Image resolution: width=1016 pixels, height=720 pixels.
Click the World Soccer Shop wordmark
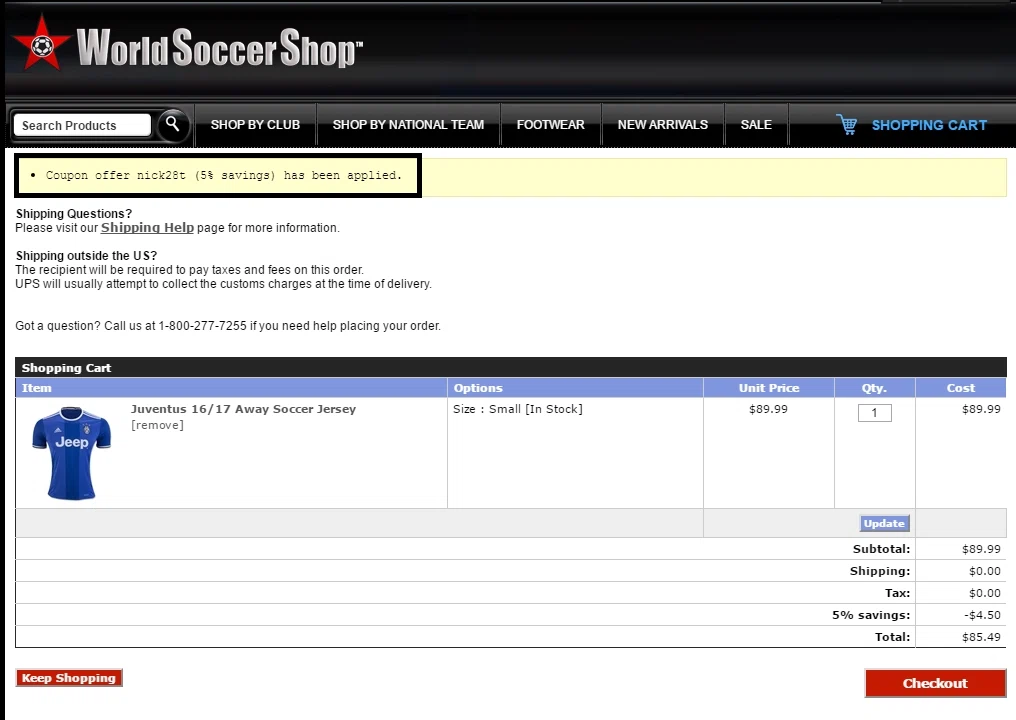tap(219, 47)
